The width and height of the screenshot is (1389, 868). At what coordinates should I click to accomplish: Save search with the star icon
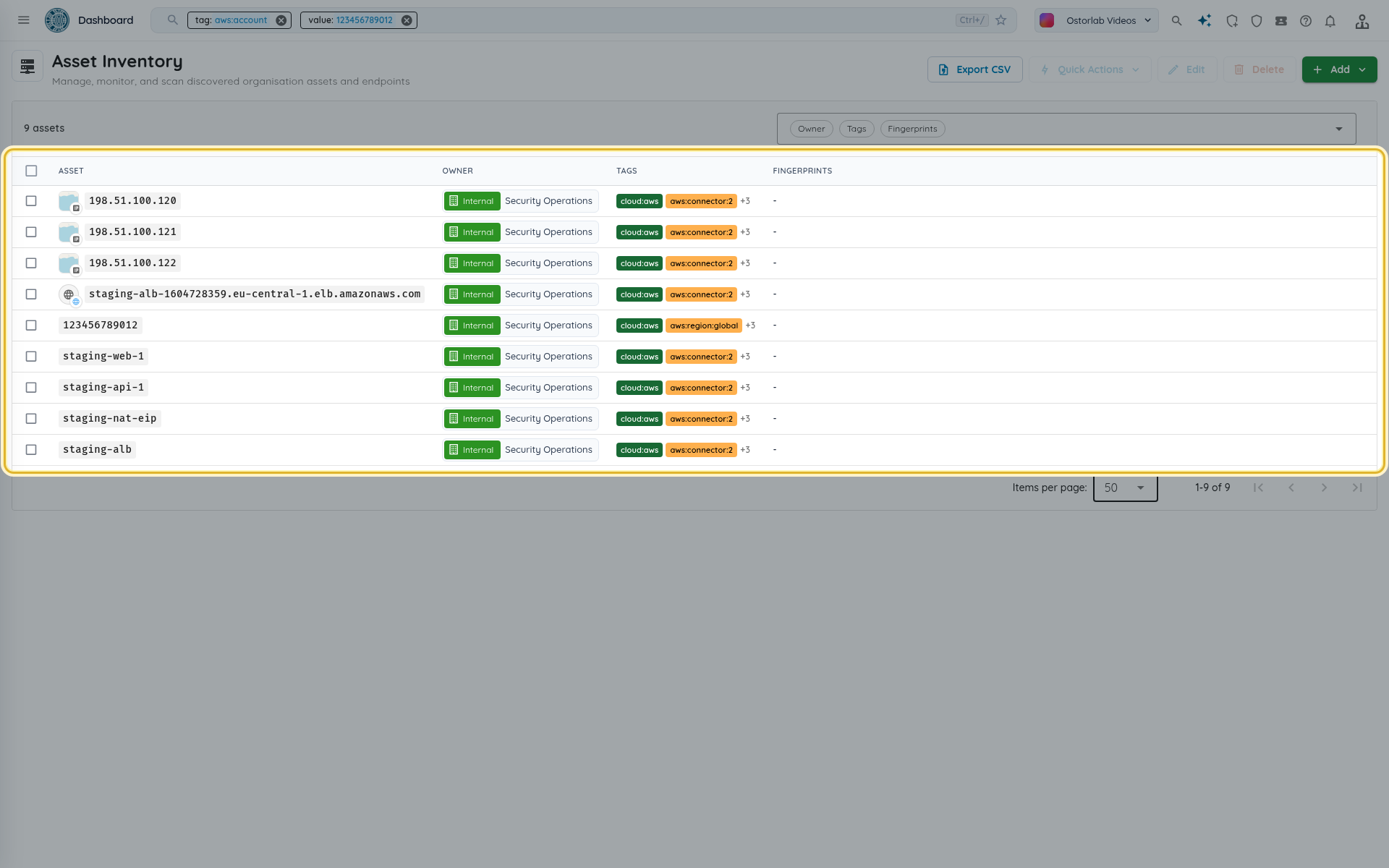point(1001,20)
